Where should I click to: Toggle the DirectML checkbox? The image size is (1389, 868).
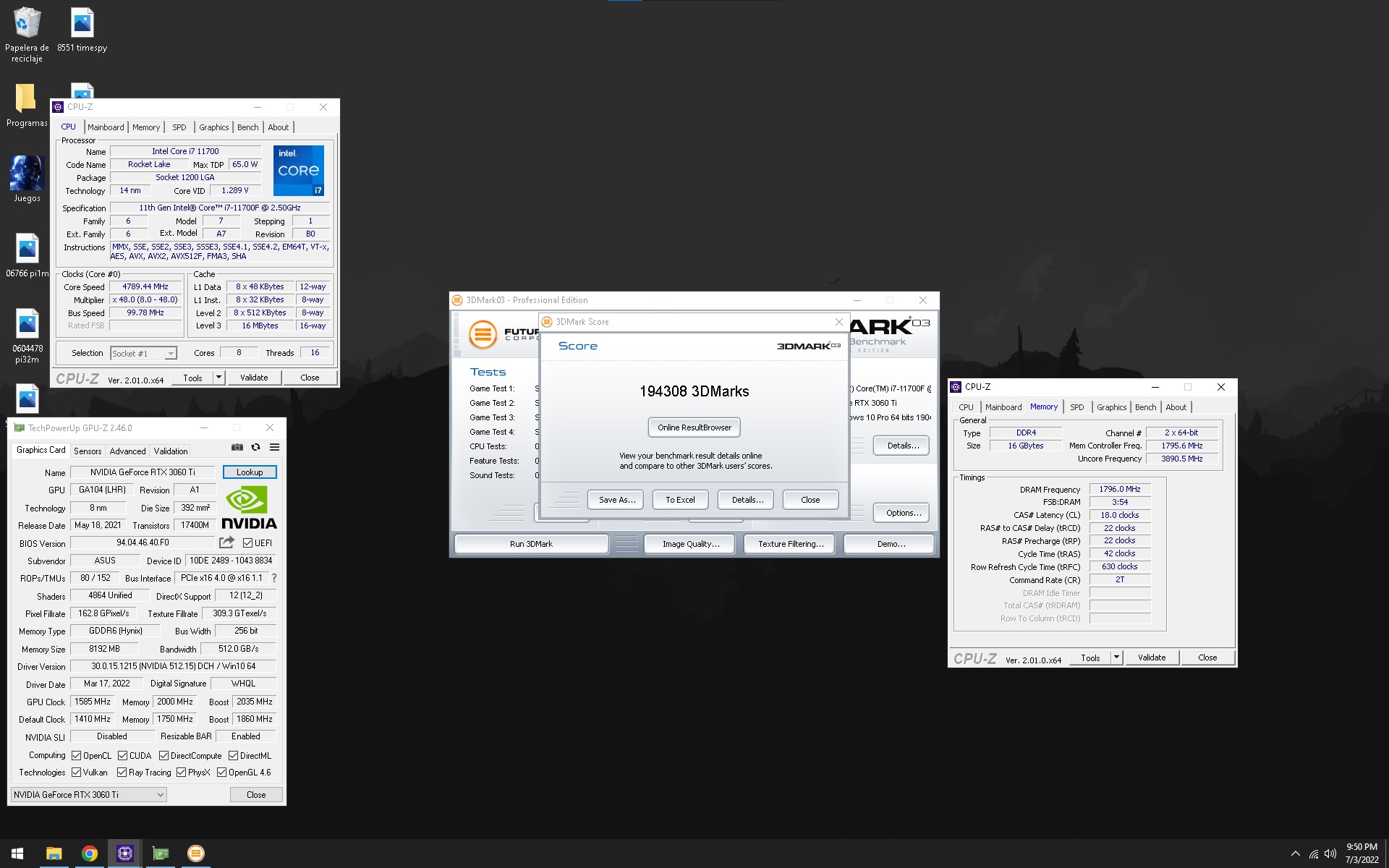point(233,756)
